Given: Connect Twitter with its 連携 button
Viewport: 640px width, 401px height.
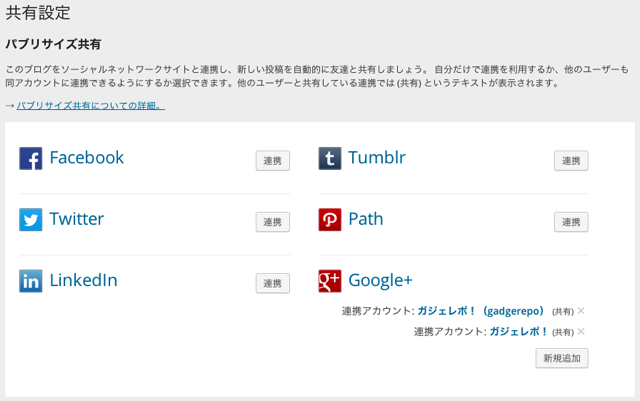Looking at the screenshot, I should pyautogui.click(x=273, y=222).
